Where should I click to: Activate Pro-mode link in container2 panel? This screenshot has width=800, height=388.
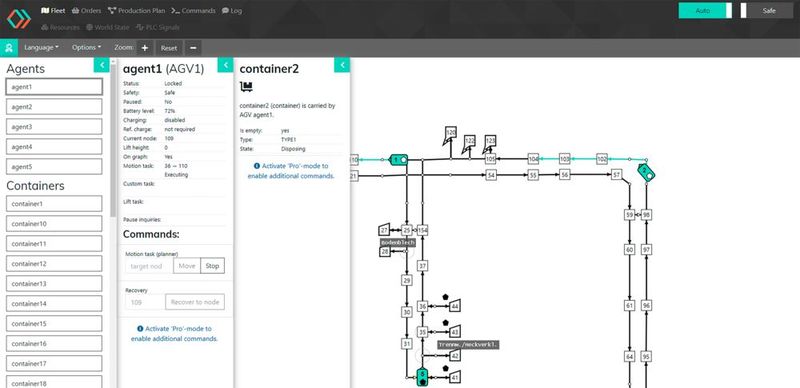291,171
